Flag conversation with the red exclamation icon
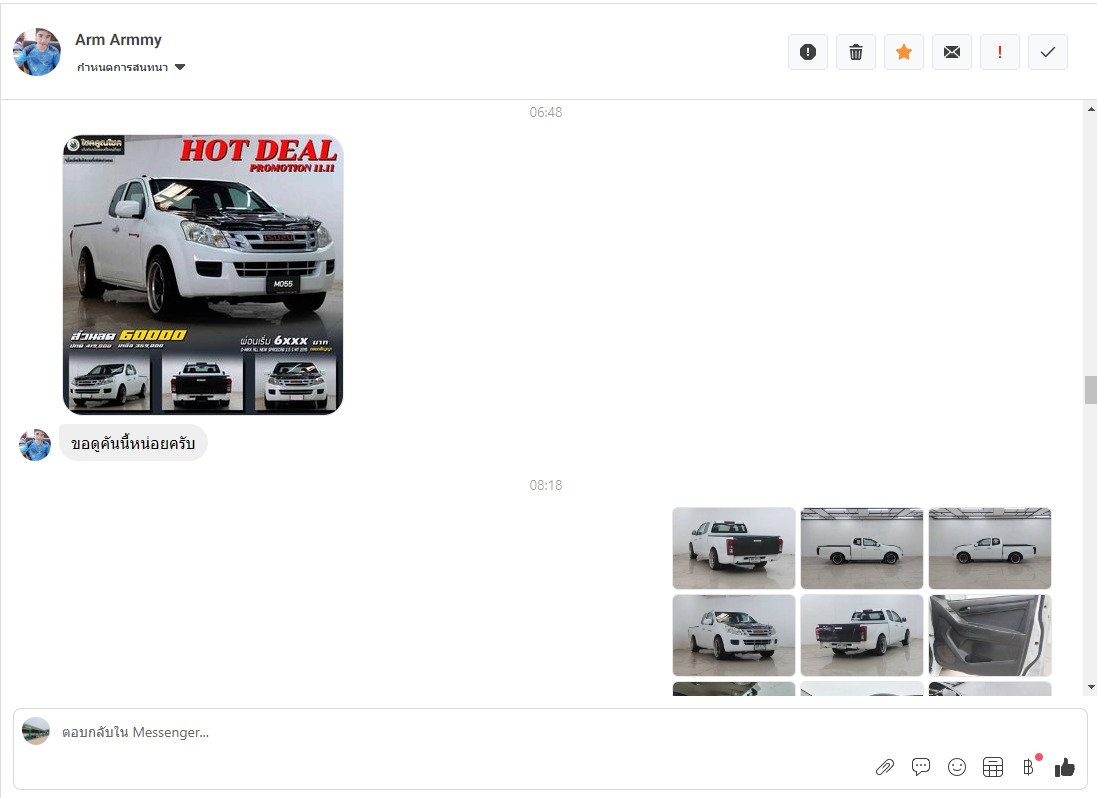This screenshot has width=1097, height=798. click(1000, 52)
